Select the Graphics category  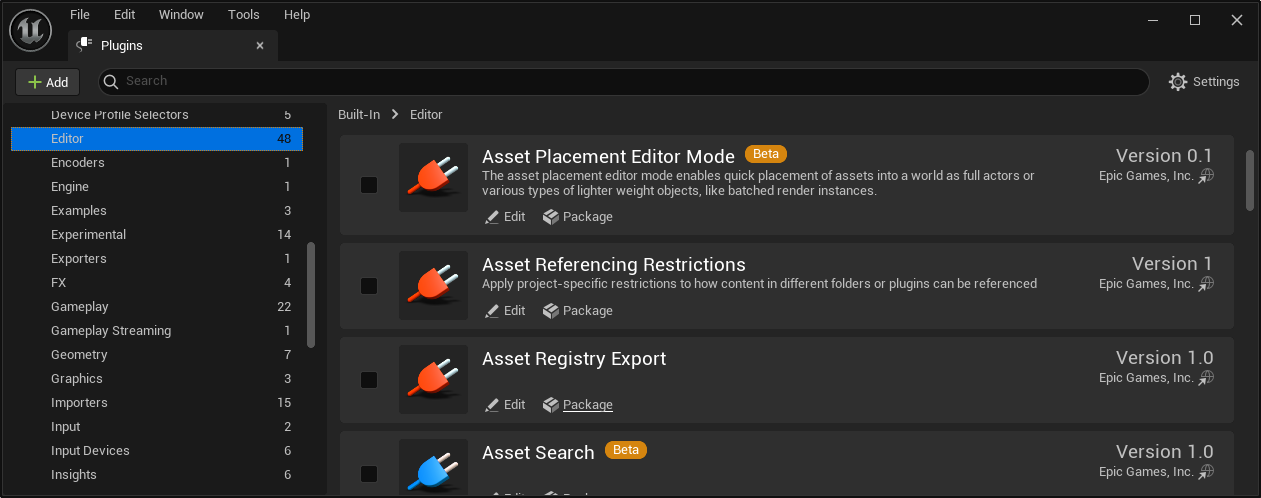(x=157, y=379)
